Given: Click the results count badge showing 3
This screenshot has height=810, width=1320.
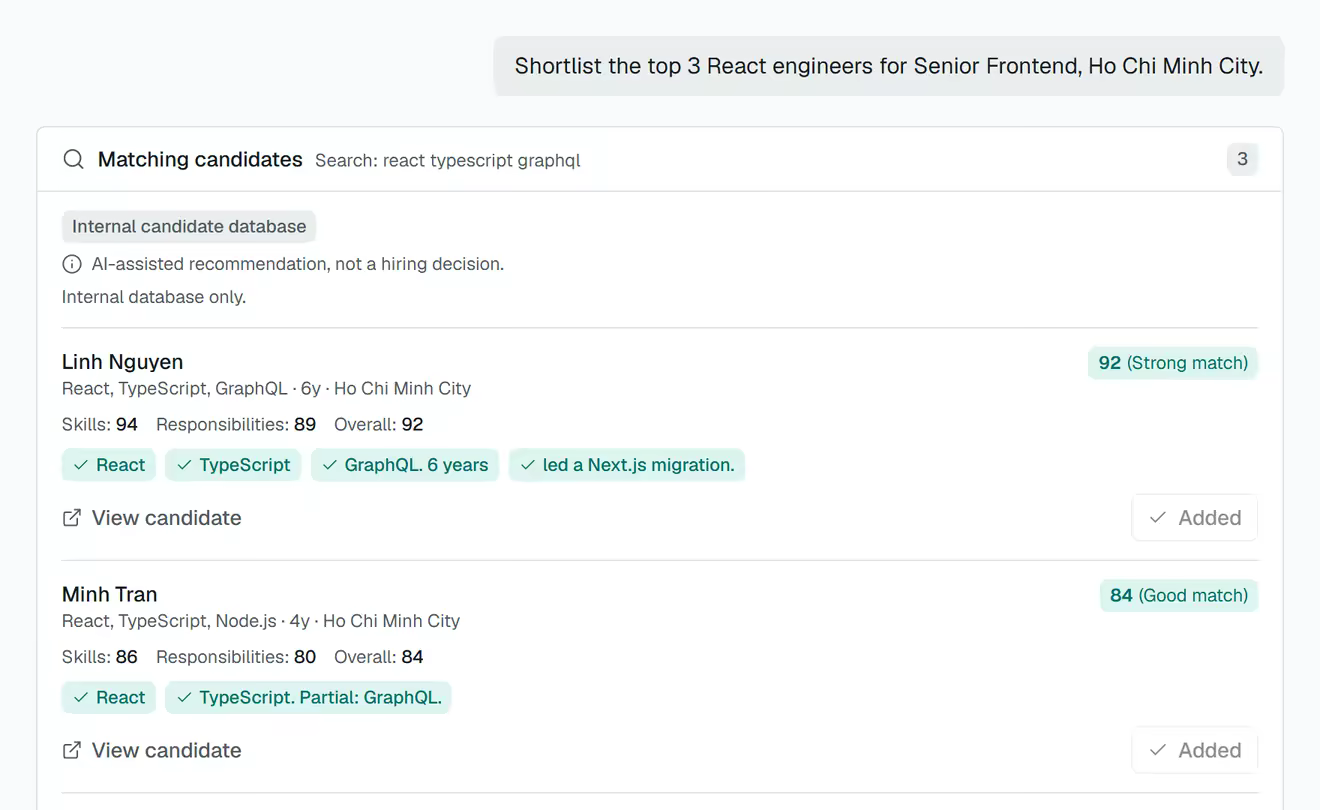Looking at the screenshot, I should [x=1242, y=159].
